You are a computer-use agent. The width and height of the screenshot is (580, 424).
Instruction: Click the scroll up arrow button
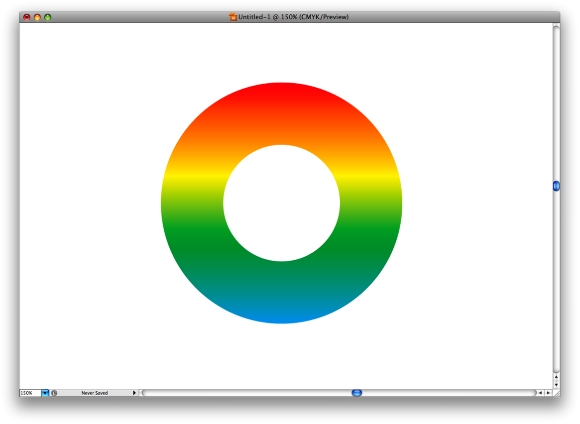click(x=556, y=377)
